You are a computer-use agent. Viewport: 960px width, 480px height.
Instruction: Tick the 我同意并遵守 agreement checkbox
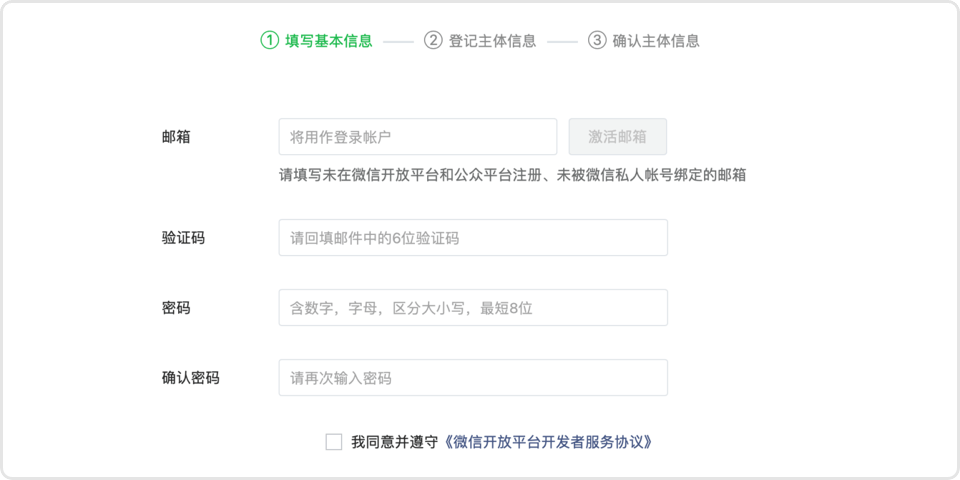click(334, 442)
